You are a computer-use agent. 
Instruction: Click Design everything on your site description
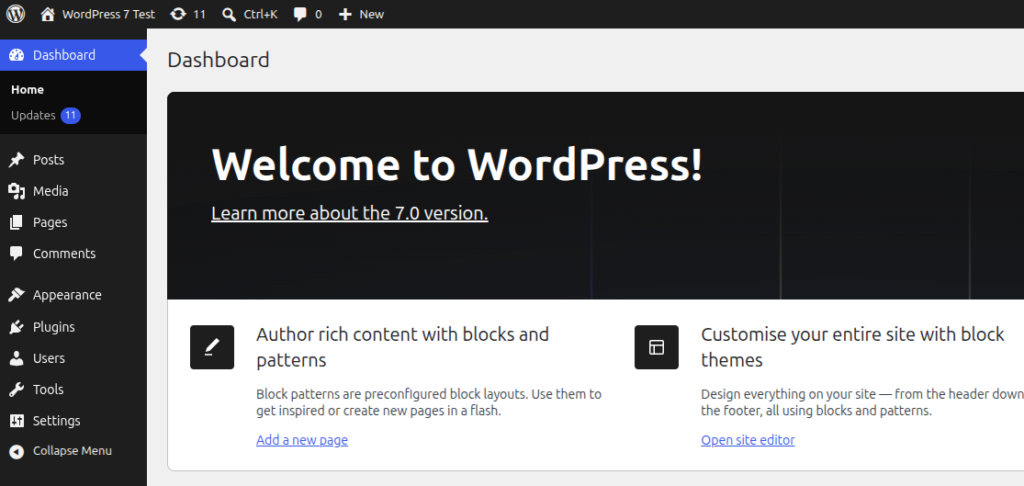862,403
